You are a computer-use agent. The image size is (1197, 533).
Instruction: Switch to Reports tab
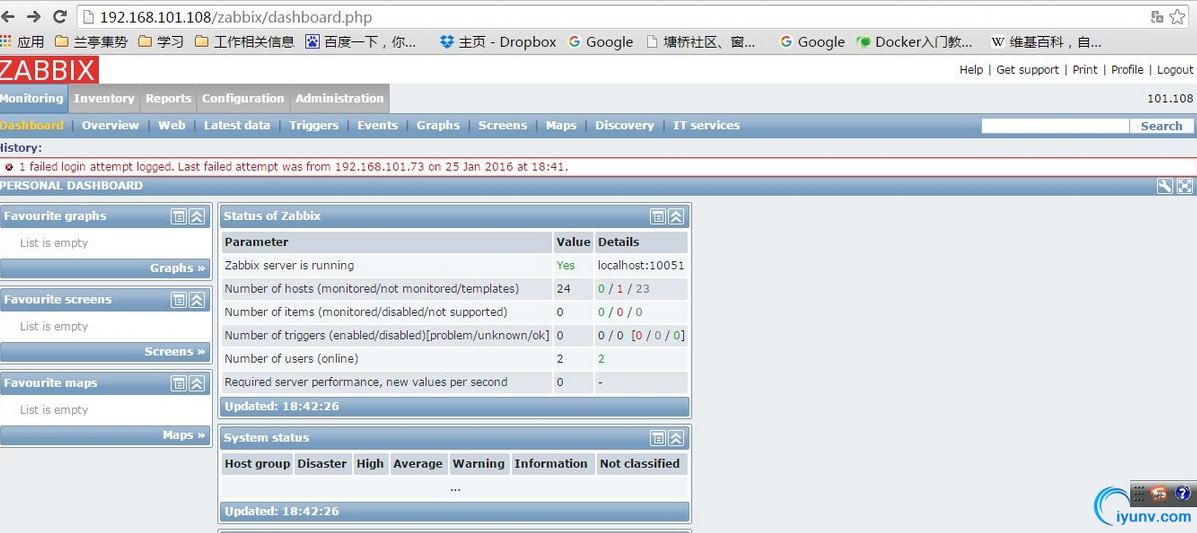coord(168,99)
